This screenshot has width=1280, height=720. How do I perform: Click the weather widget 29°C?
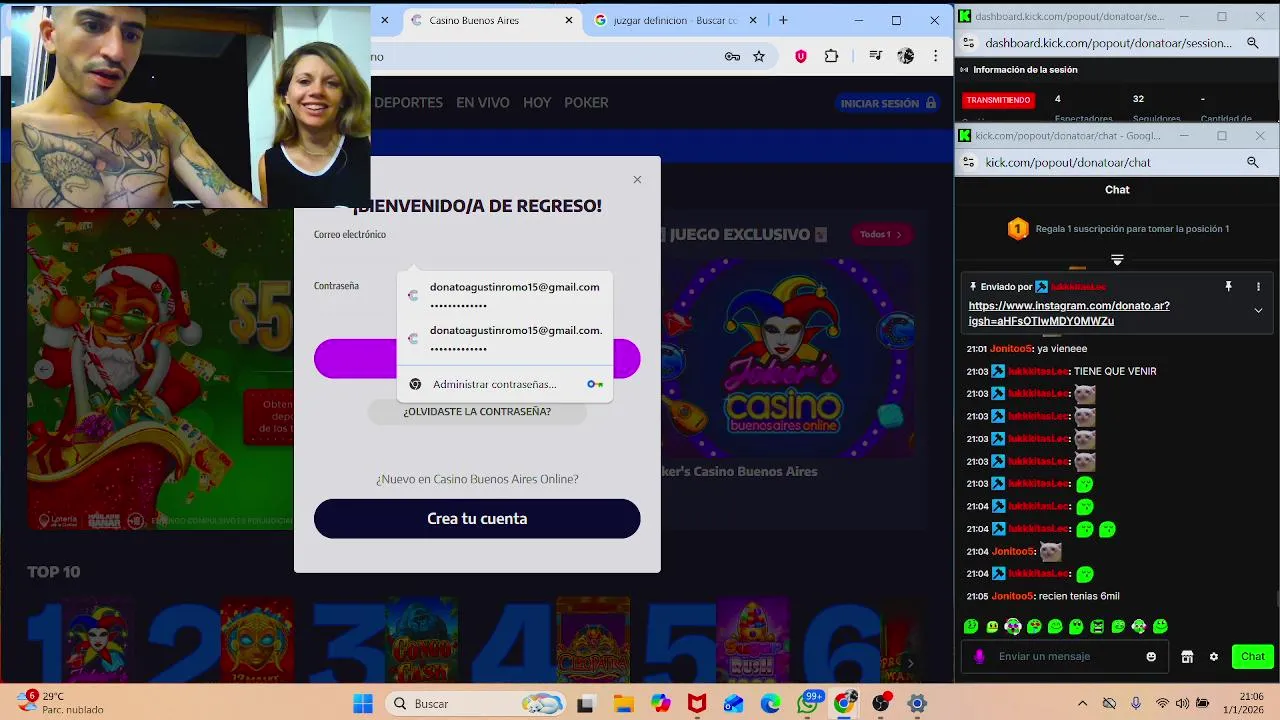pos(62,703)
